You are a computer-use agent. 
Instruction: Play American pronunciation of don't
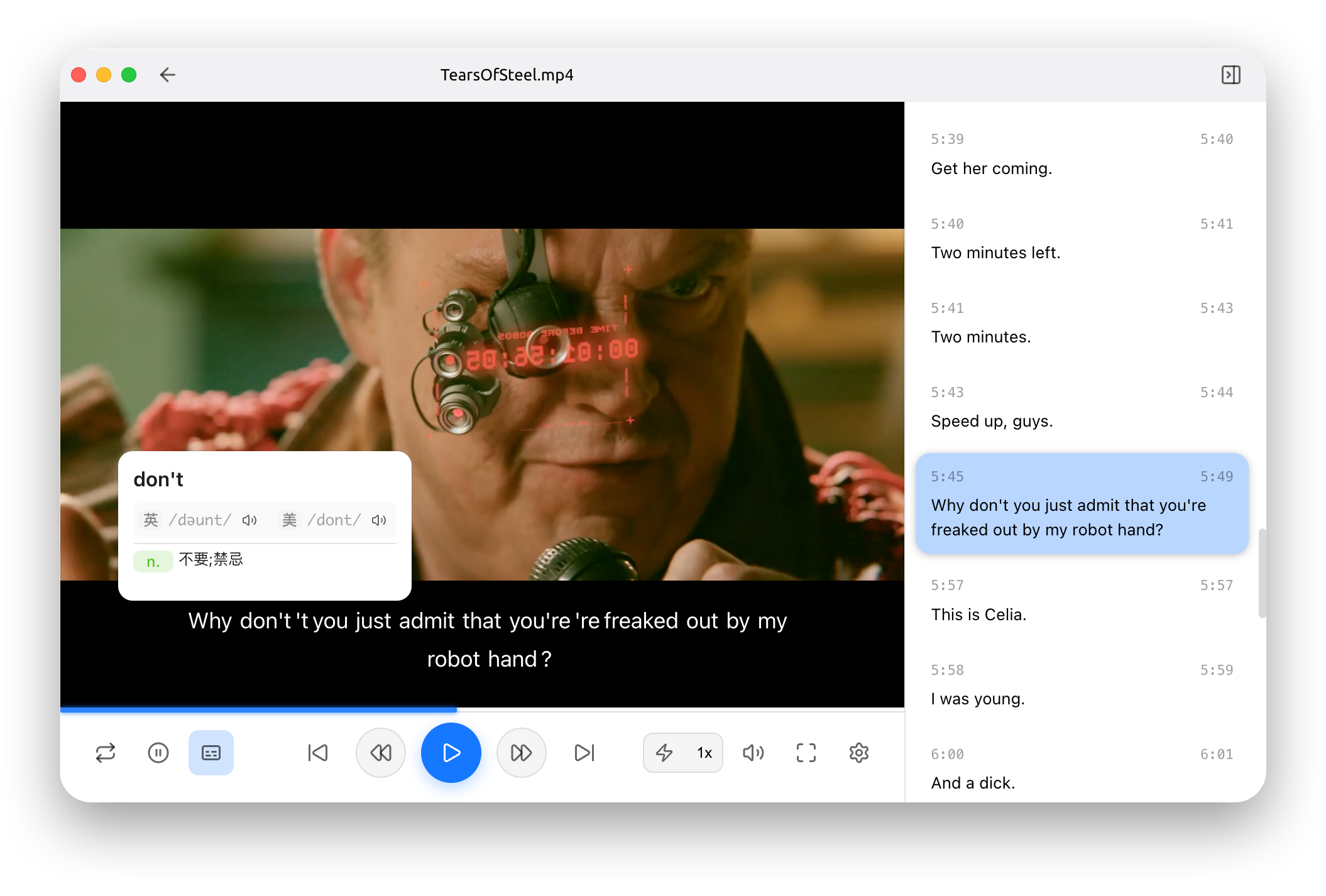379,520
